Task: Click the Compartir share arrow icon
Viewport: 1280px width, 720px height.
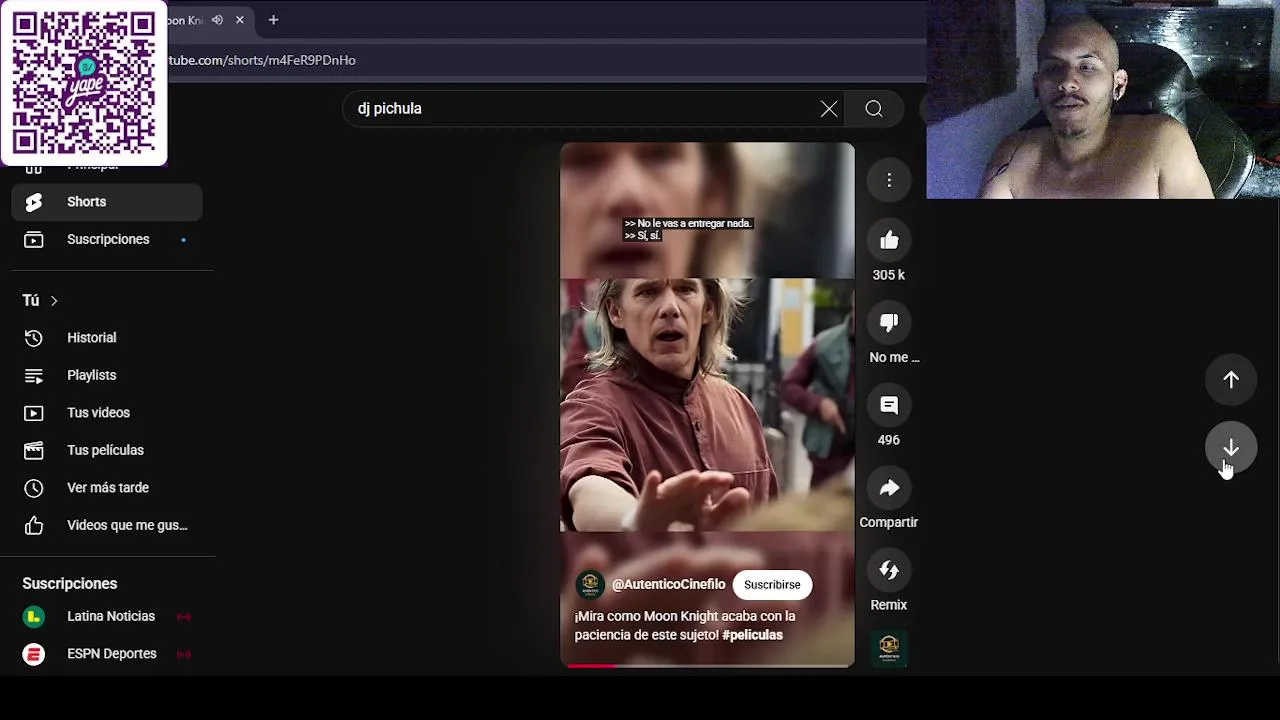Action: pyautogui.click(x=889, y=488)
